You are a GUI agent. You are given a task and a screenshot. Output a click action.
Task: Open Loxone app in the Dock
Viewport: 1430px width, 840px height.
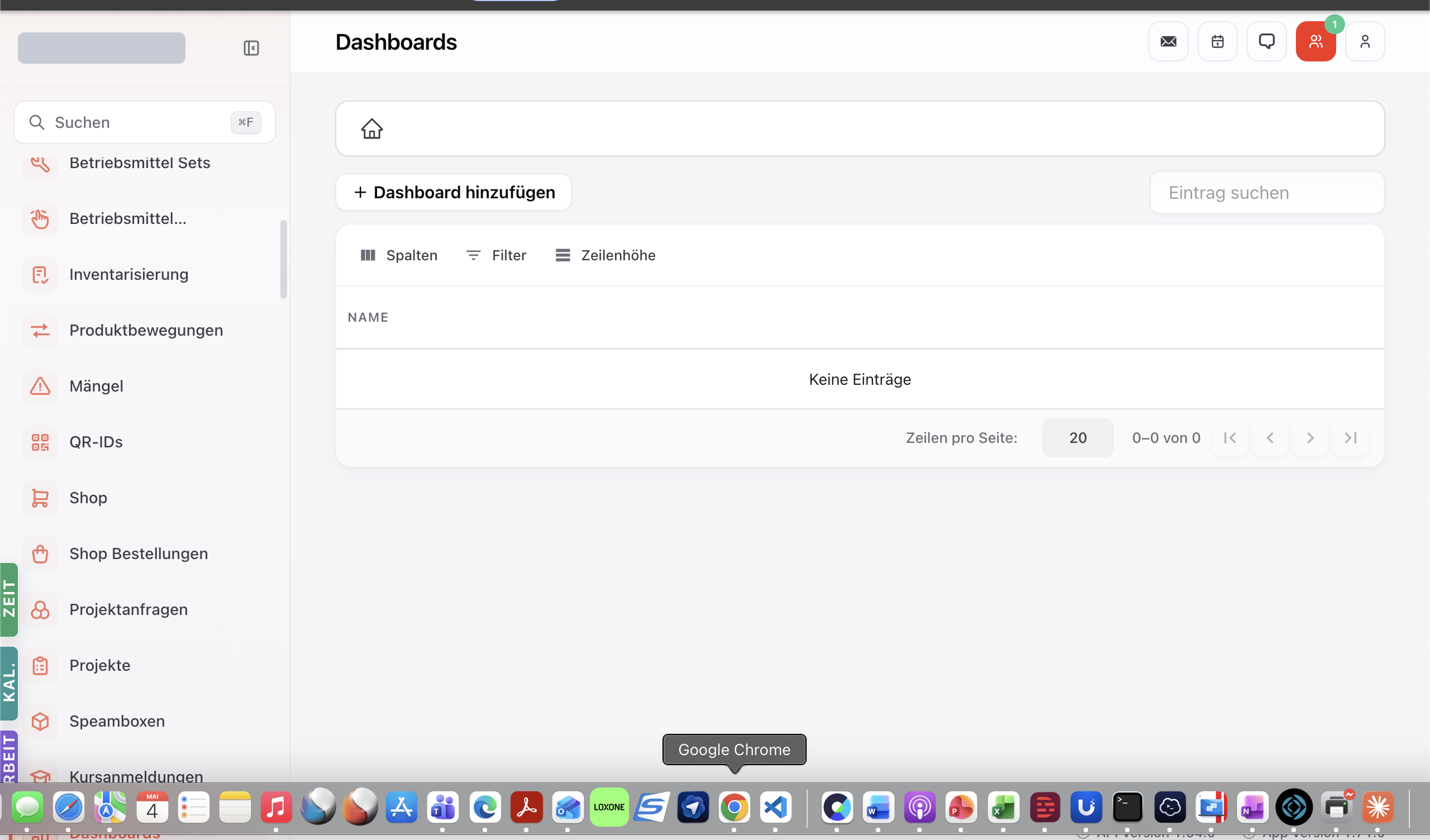click(609, 807)
